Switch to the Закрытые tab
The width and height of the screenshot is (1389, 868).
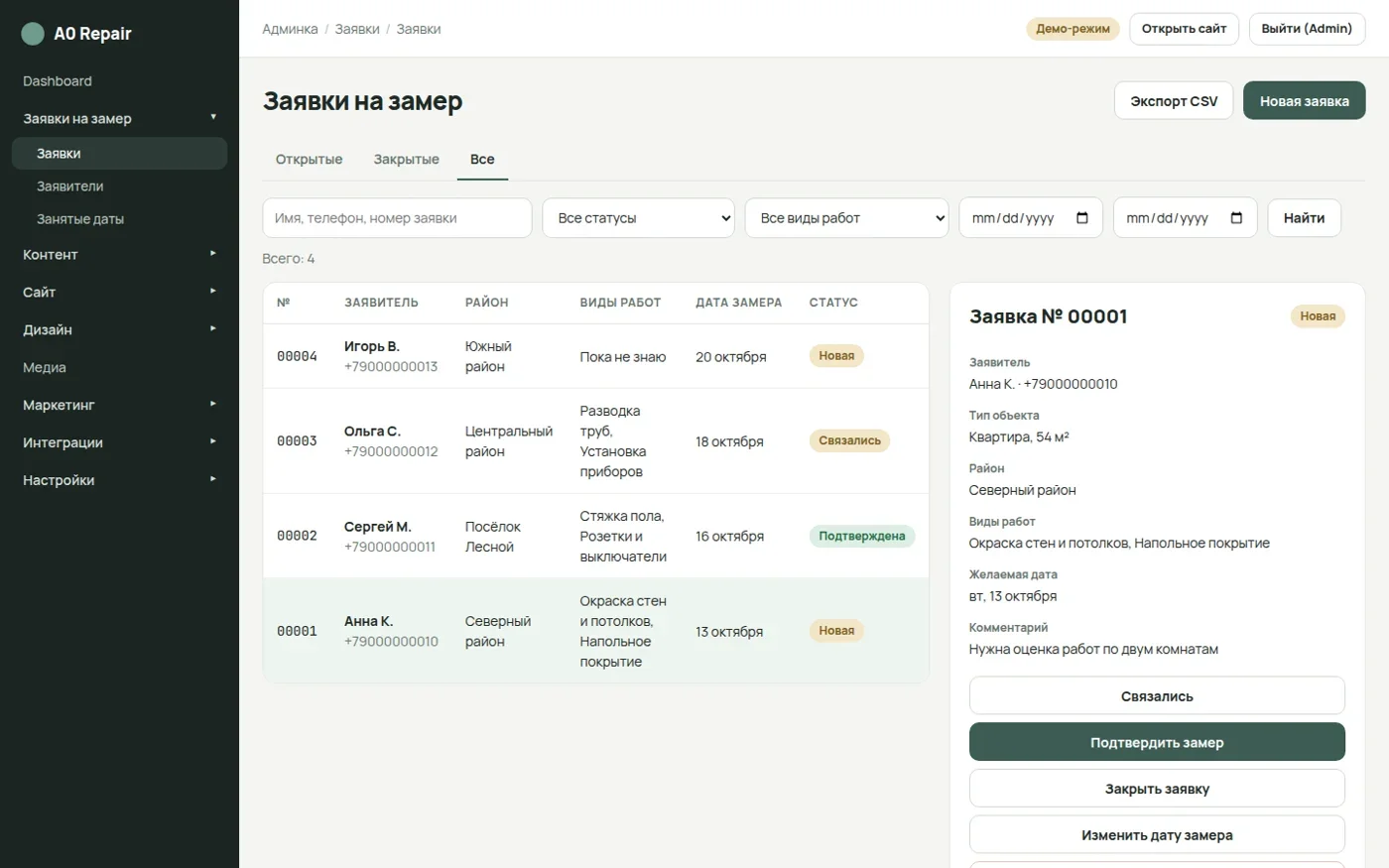pyautogui.click(x=406, y=160)
